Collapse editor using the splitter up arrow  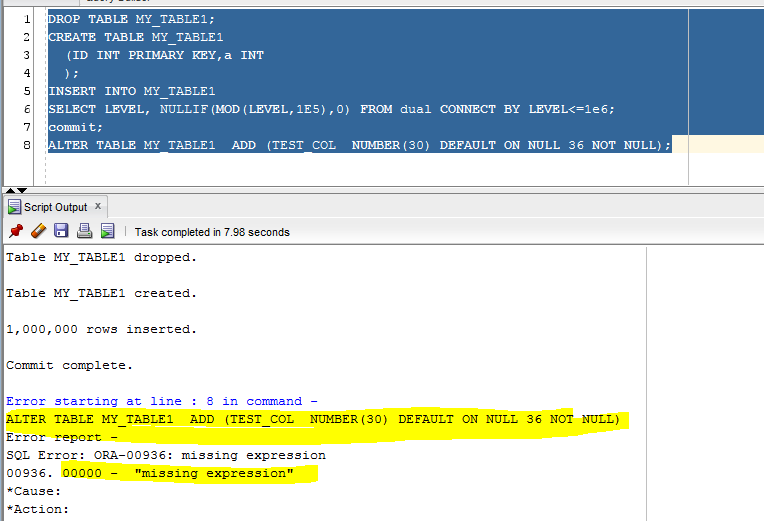coord(11,191)
